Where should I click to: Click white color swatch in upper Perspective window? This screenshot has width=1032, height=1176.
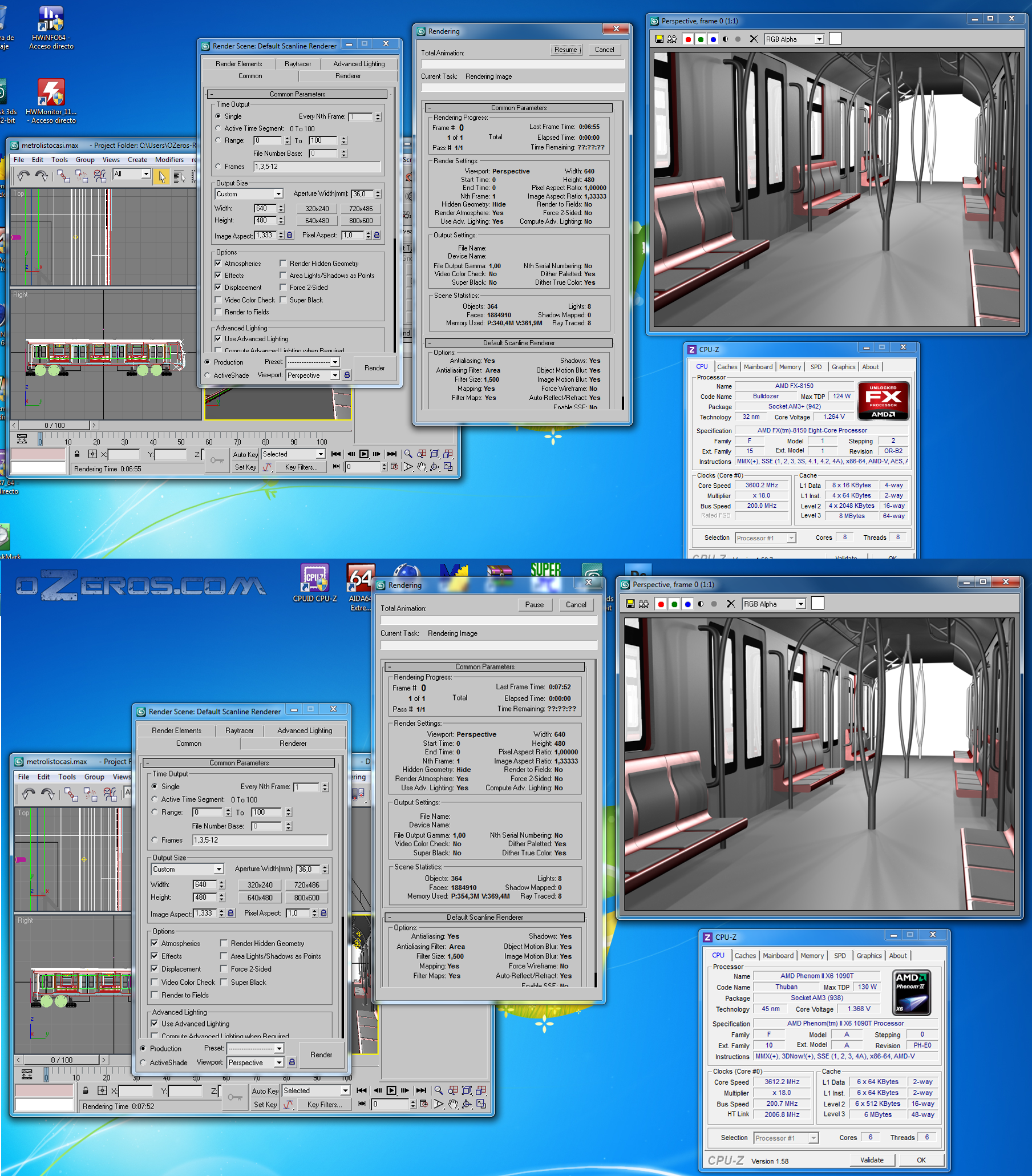point(835,39)
